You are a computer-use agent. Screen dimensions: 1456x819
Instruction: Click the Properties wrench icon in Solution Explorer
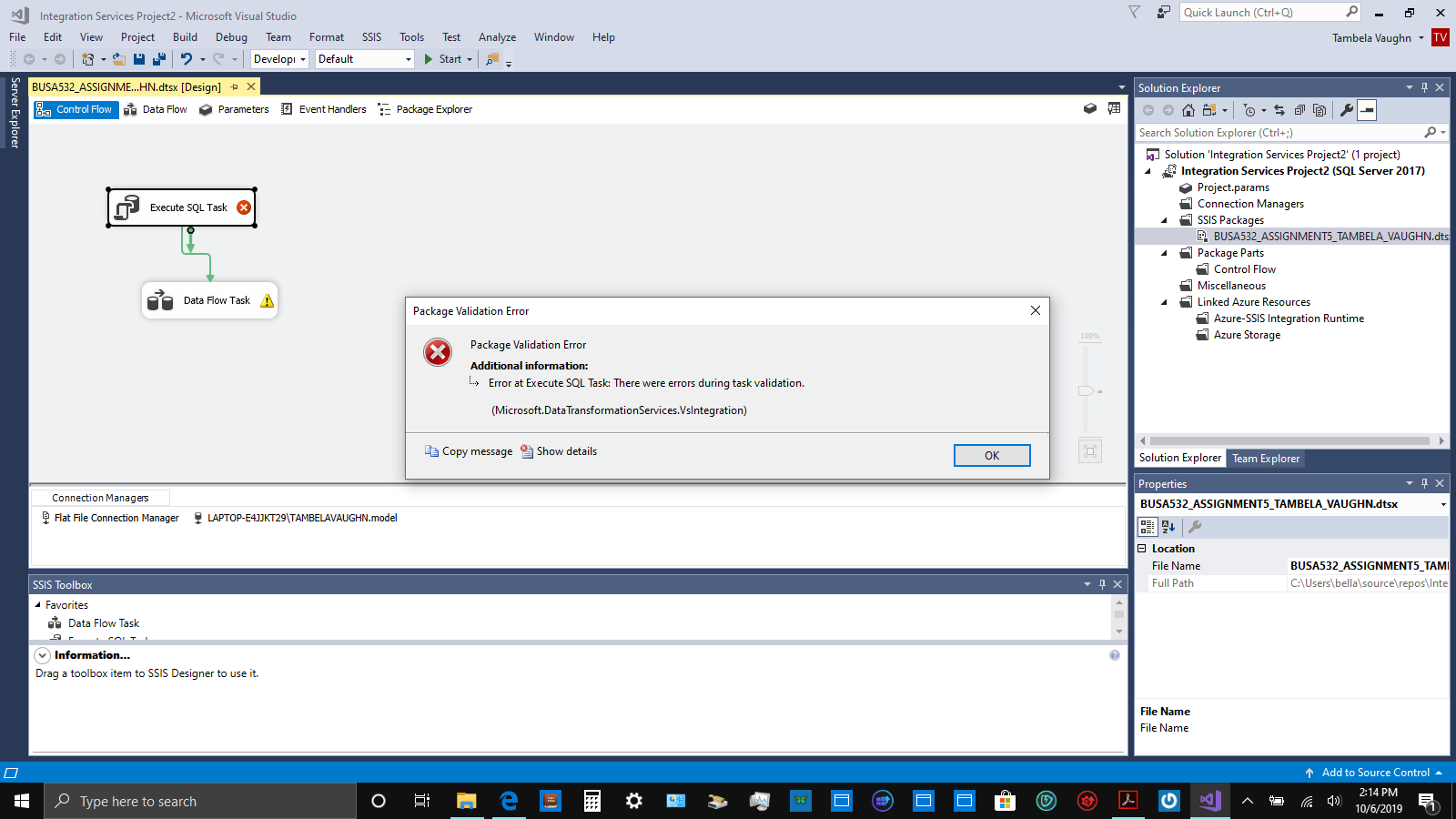click(1347, 110)
